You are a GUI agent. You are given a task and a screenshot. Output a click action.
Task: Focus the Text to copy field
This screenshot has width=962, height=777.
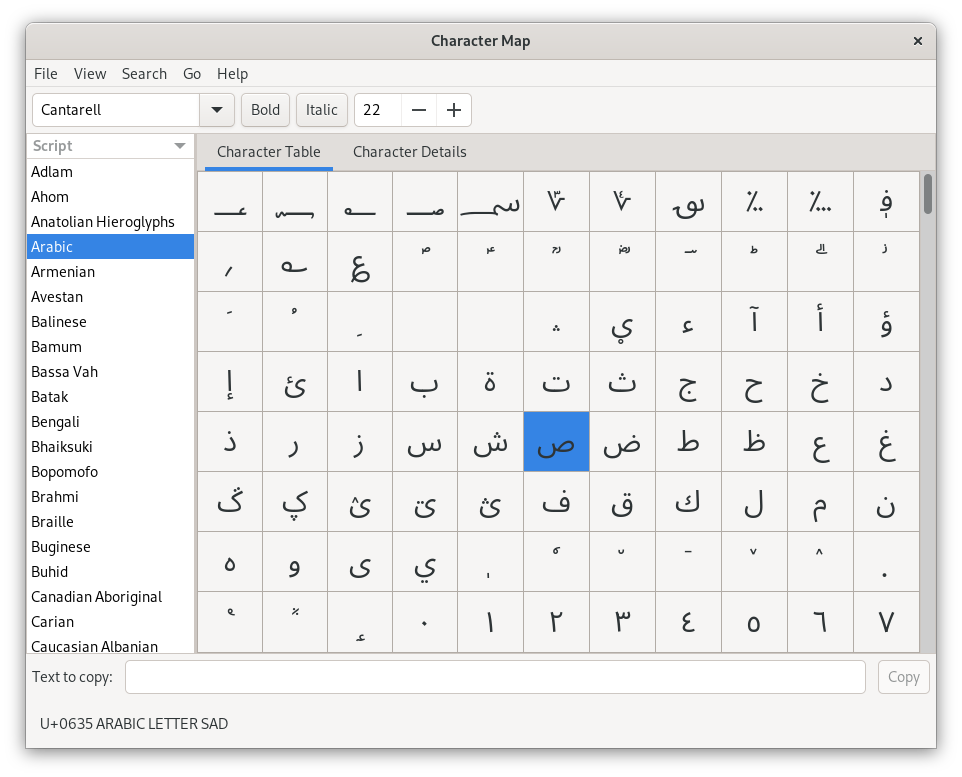point(495,677)
